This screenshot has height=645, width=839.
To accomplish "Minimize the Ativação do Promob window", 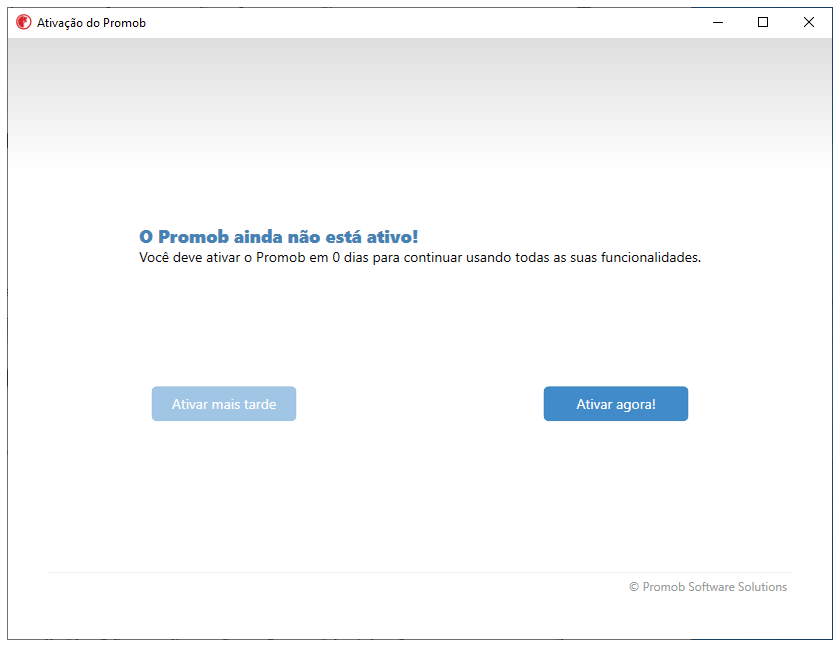I will point(718,22).
